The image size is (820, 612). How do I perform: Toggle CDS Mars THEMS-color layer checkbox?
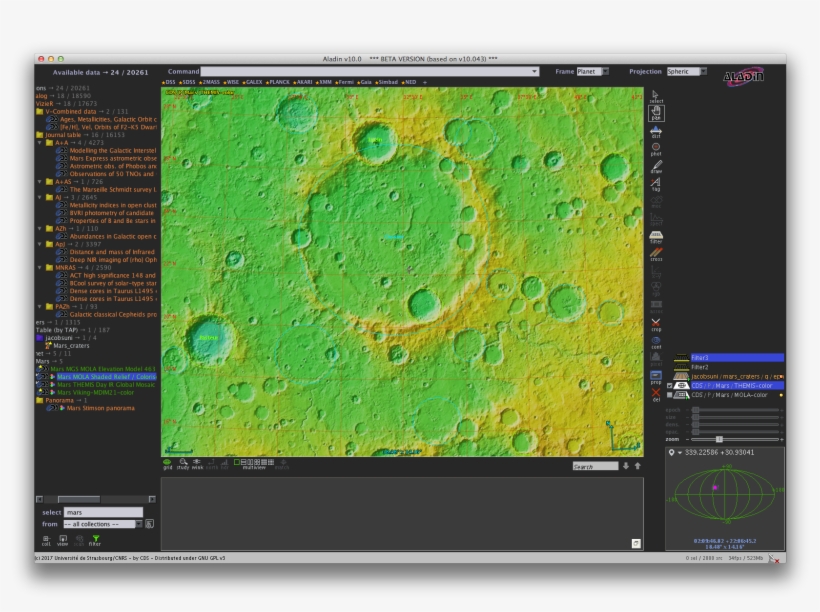[x=670, y=385]
